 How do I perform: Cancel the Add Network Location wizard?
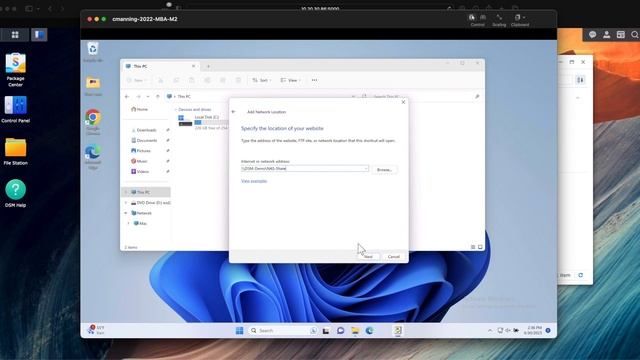point(393,257)
